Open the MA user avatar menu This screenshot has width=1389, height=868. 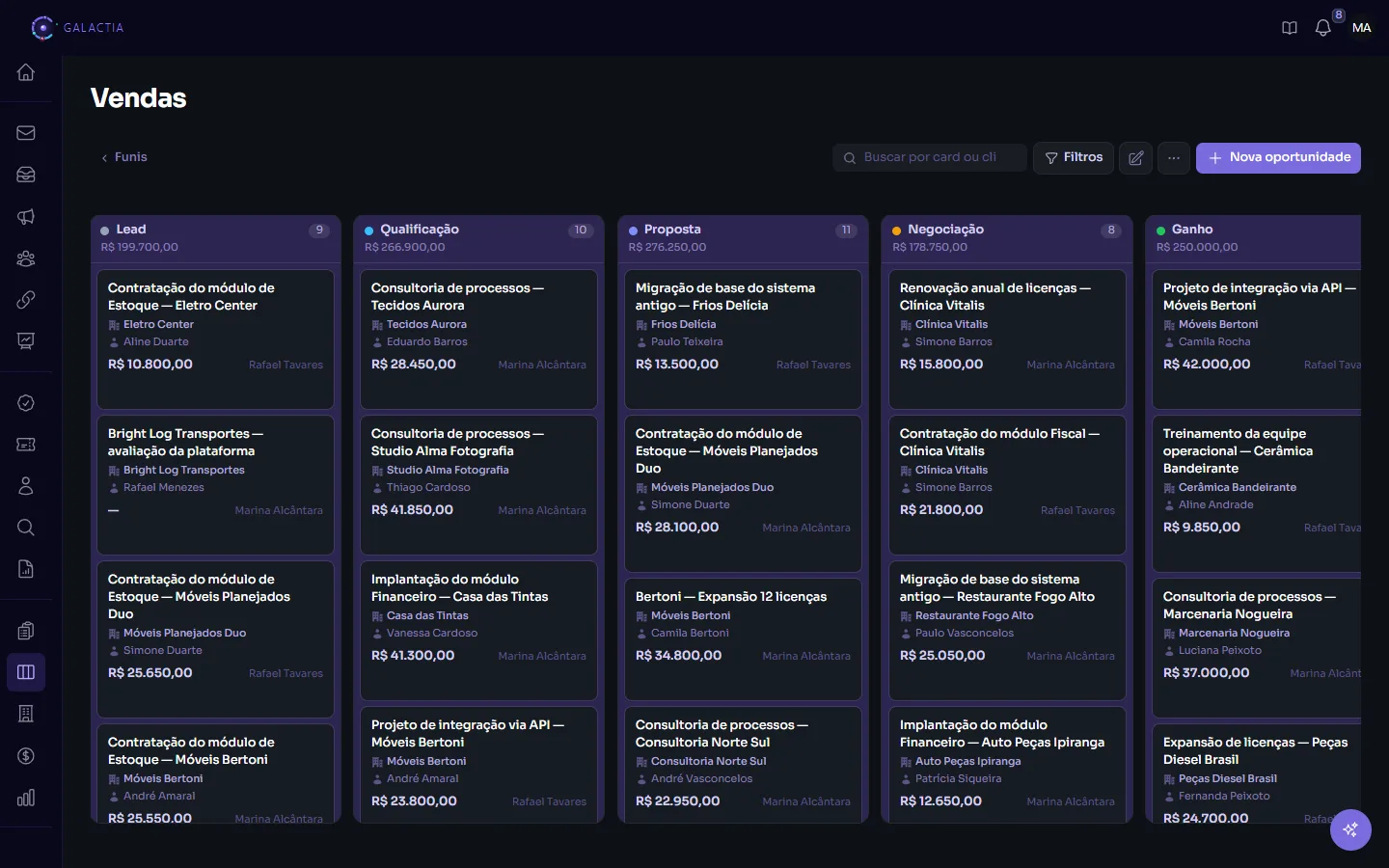point(1362,28)
